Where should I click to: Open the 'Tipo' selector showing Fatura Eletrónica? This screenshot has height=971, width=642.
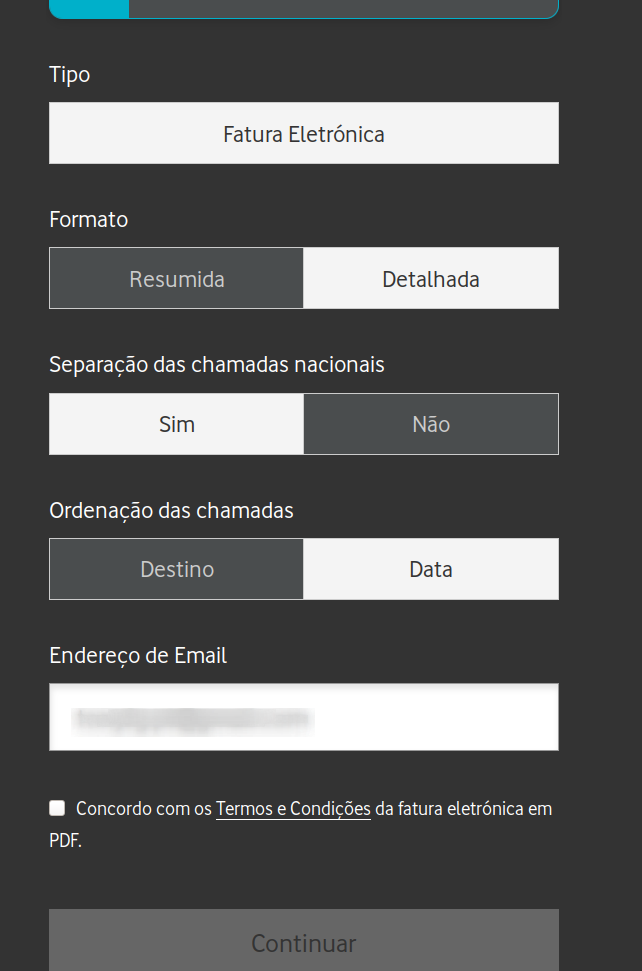[x=304, y=132]
